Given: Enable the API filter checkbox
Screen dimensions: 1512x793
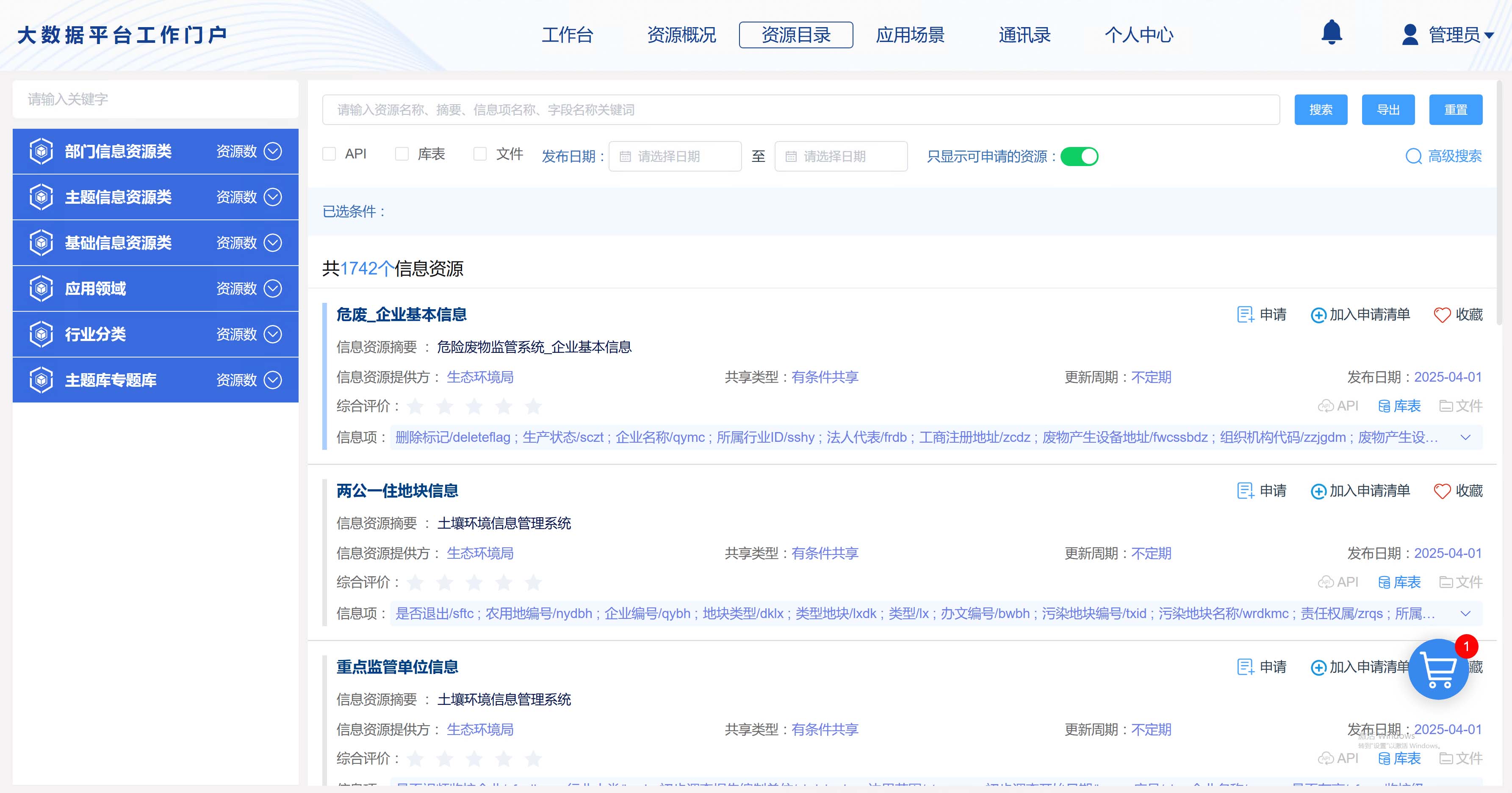Looking at the screenshot, I should [x=329, y=153].
